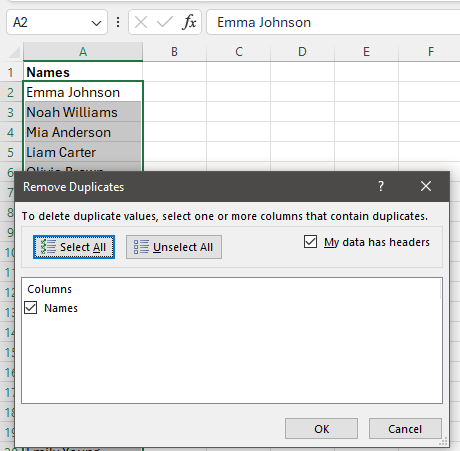Viewport: 460px width, 451px height.
Task: Select row 3 header
Action: [11, 112]
